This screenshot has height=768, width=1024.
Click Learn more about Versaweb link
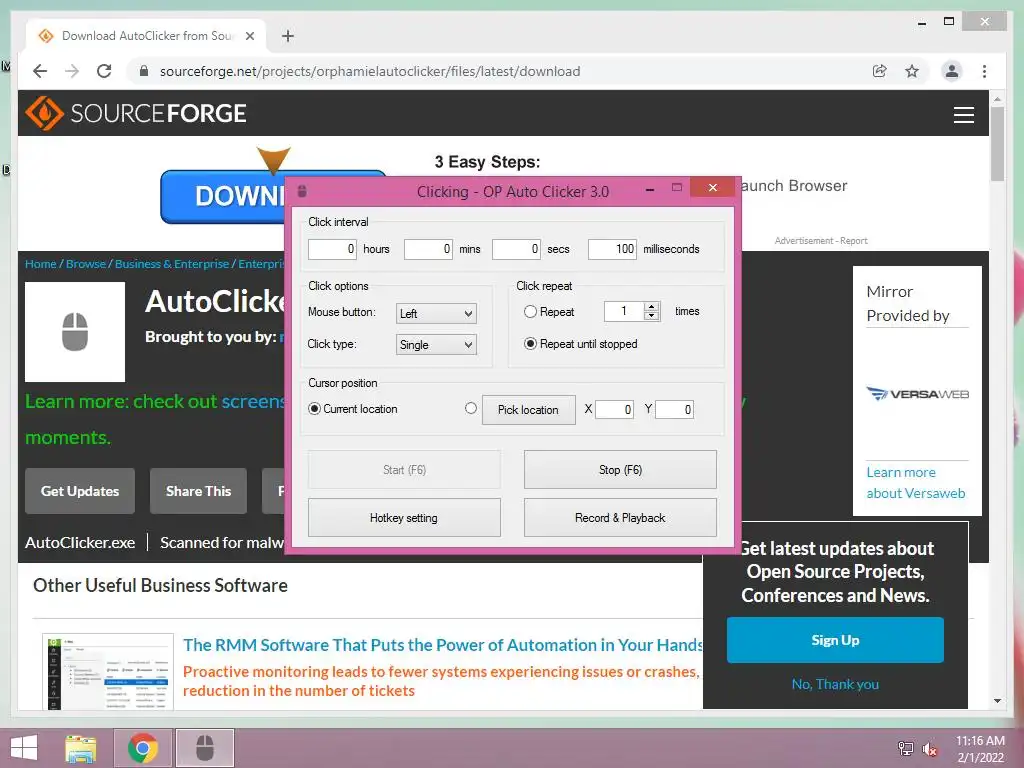tap(916, 483)
